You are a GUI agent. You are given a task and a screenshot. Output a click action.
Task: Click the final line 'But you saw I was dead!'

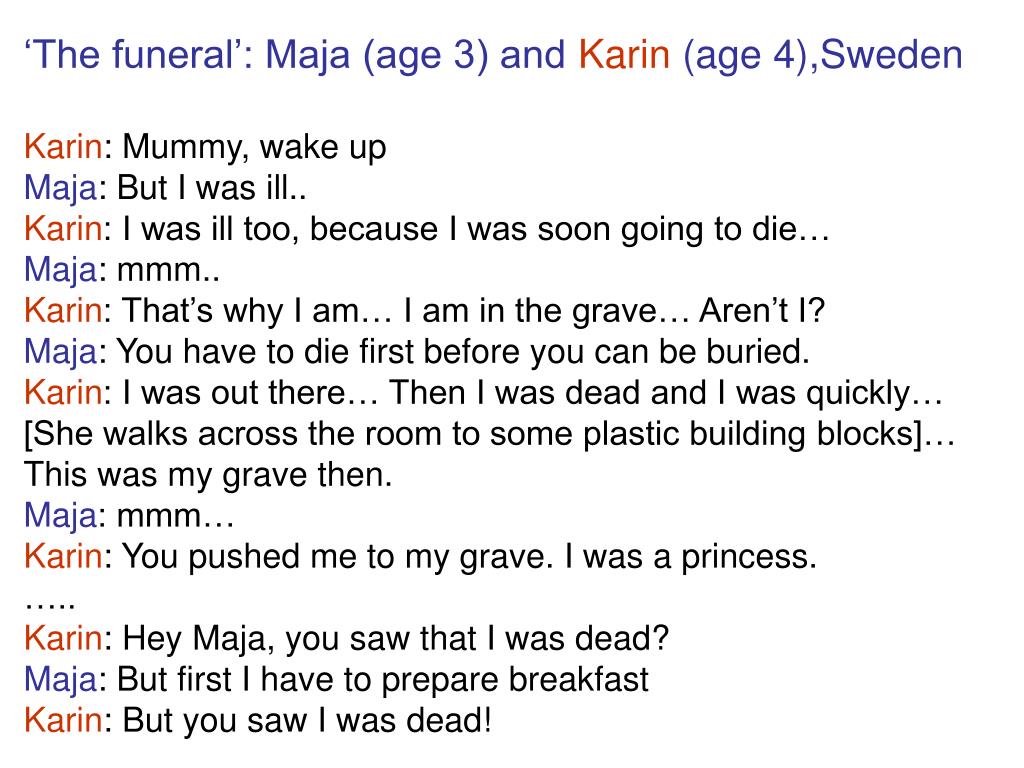[306, 721]
